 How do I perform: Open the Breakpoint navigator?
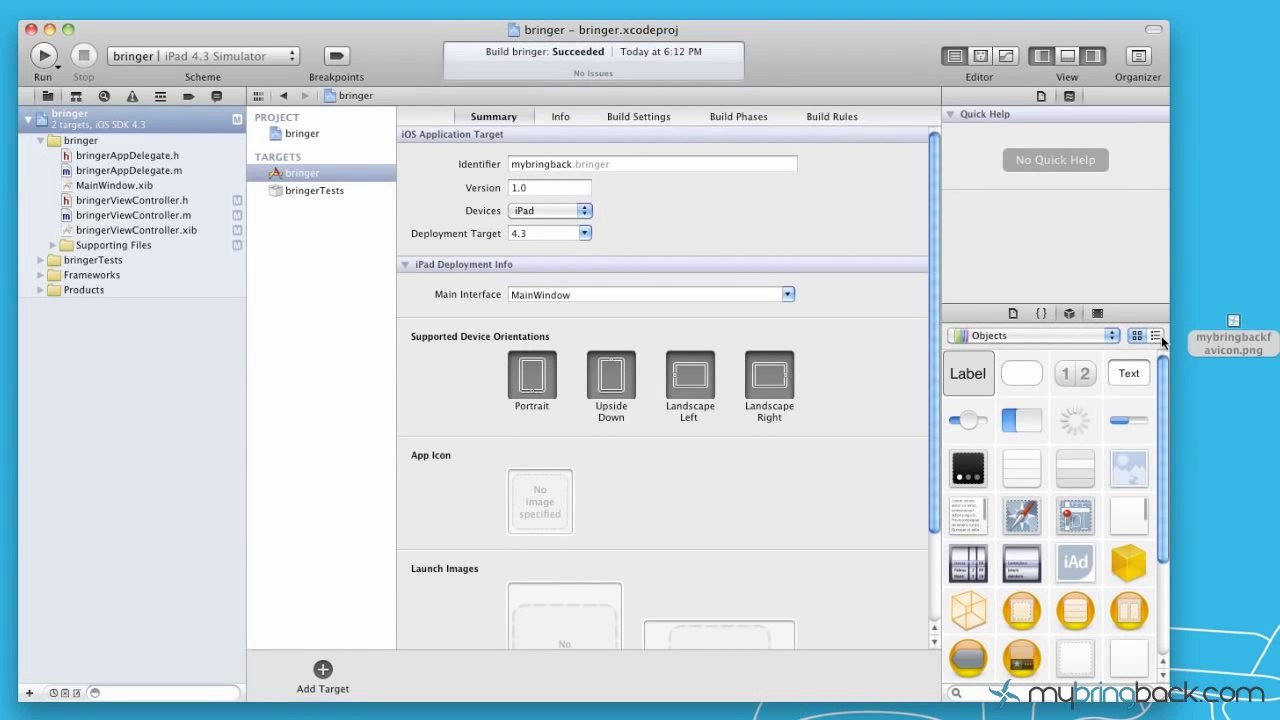pos(188,96)
